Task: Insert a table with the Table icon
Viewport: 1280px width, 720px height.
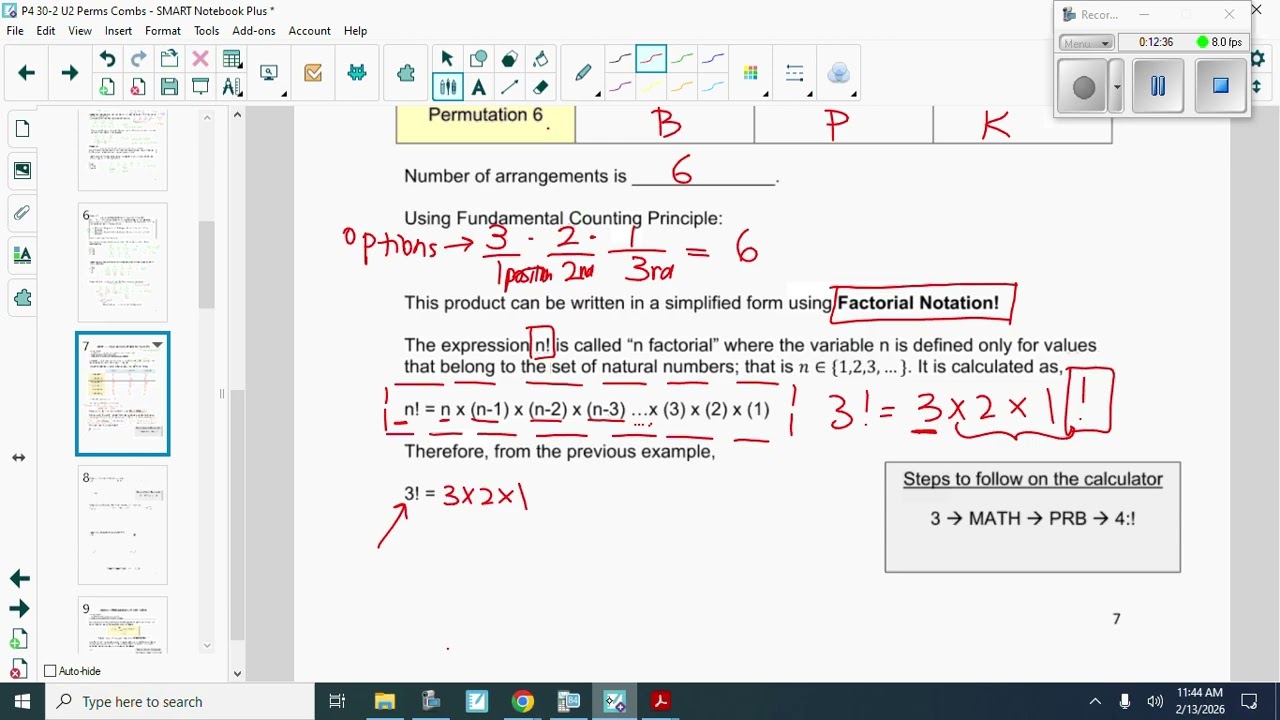Action: [x=231, y=59]
